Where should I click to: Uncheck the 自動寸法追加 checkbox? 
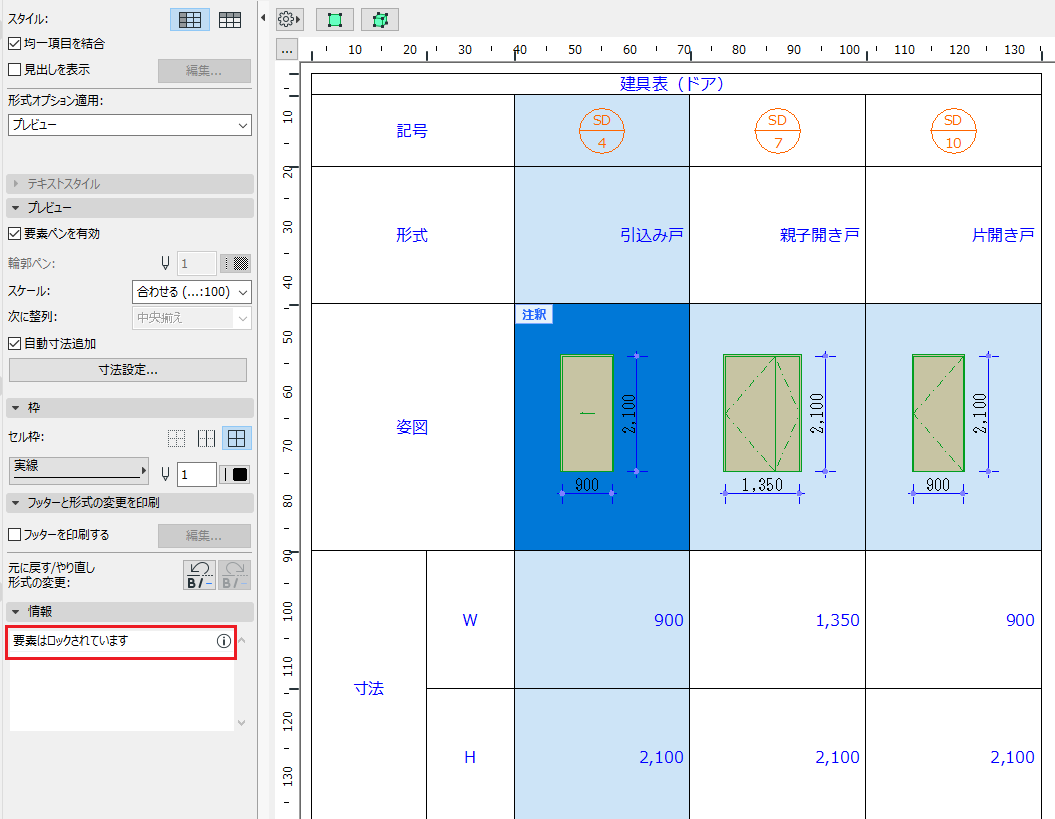pyautogui.click(x=14, y=343)
